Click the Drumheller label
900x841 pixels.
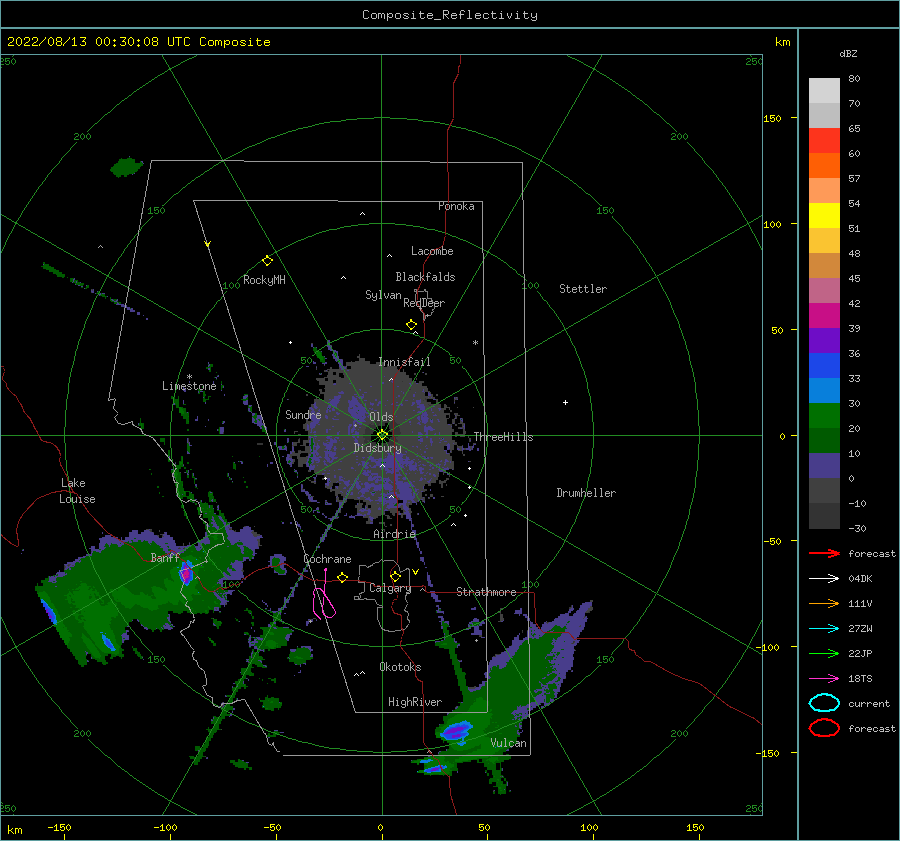click(586, 493)
